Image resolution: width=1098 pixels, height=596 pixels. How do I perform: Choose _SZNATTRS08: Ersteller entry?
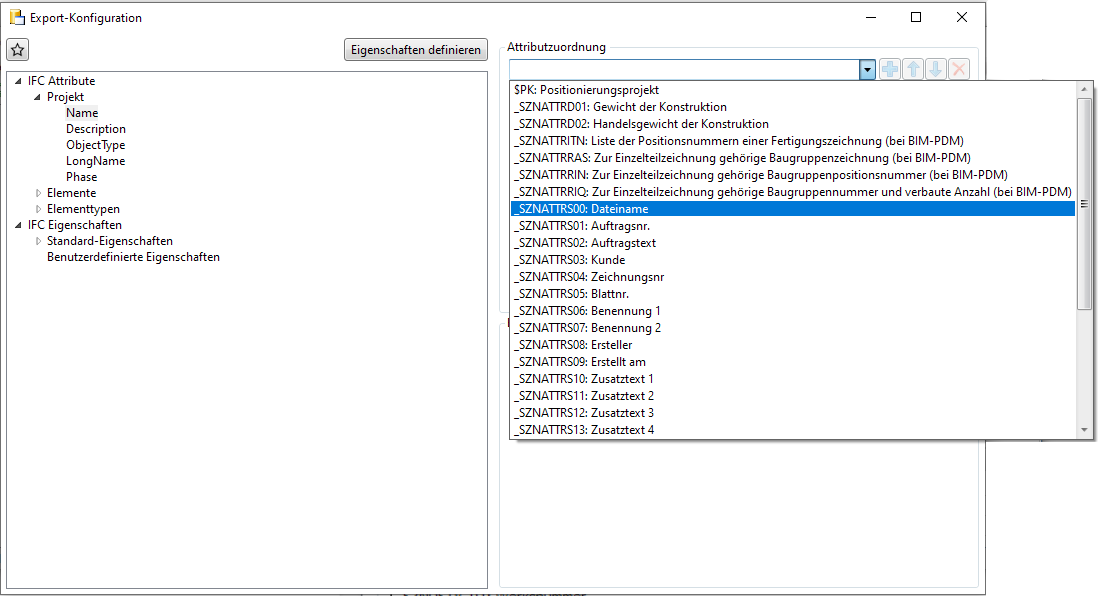793,345
